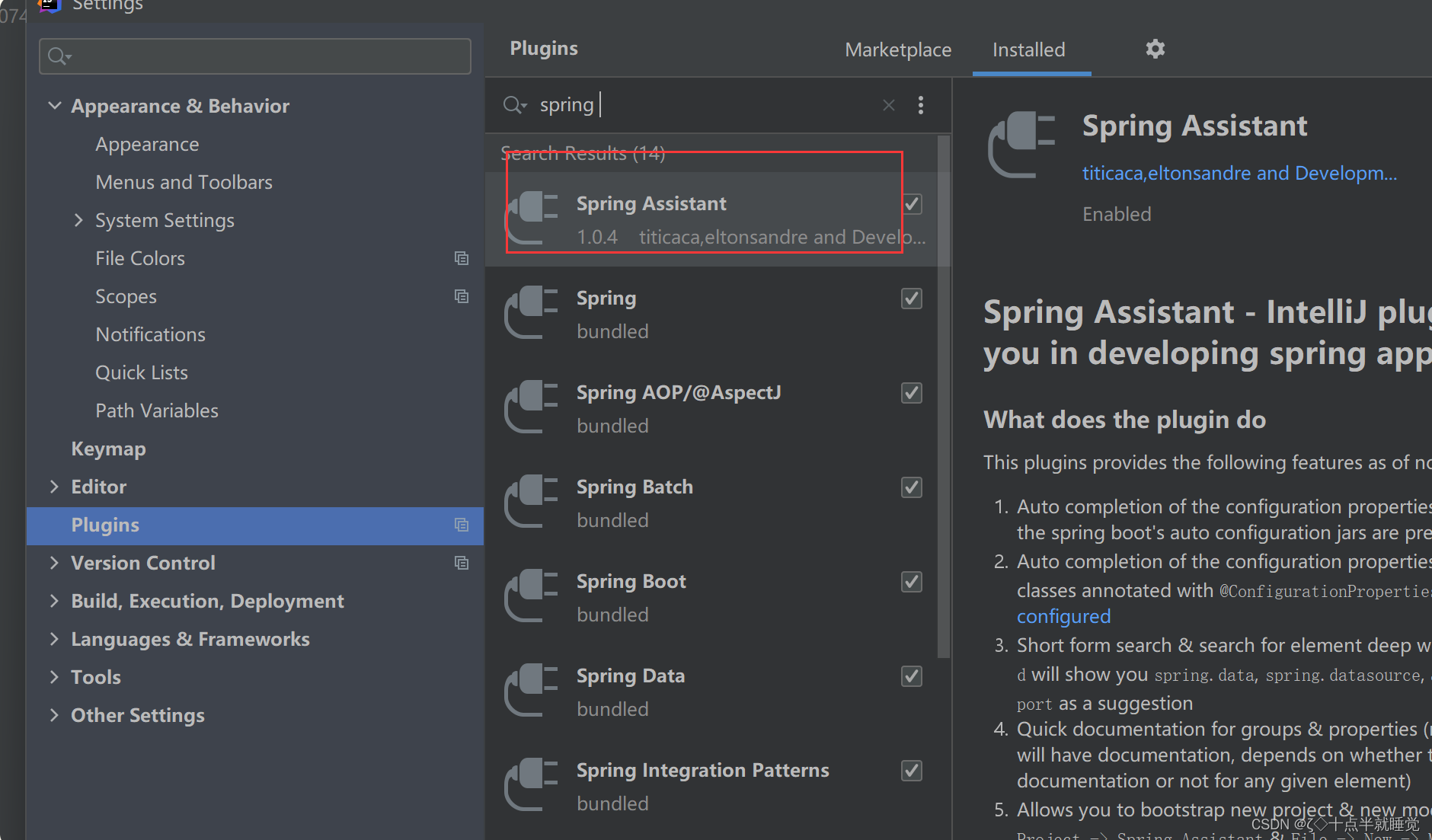Viewport: 1432px width, 840px height.
Task: Open the Path Variables settings
Action: pyautogui.click(x=157, y=410)
